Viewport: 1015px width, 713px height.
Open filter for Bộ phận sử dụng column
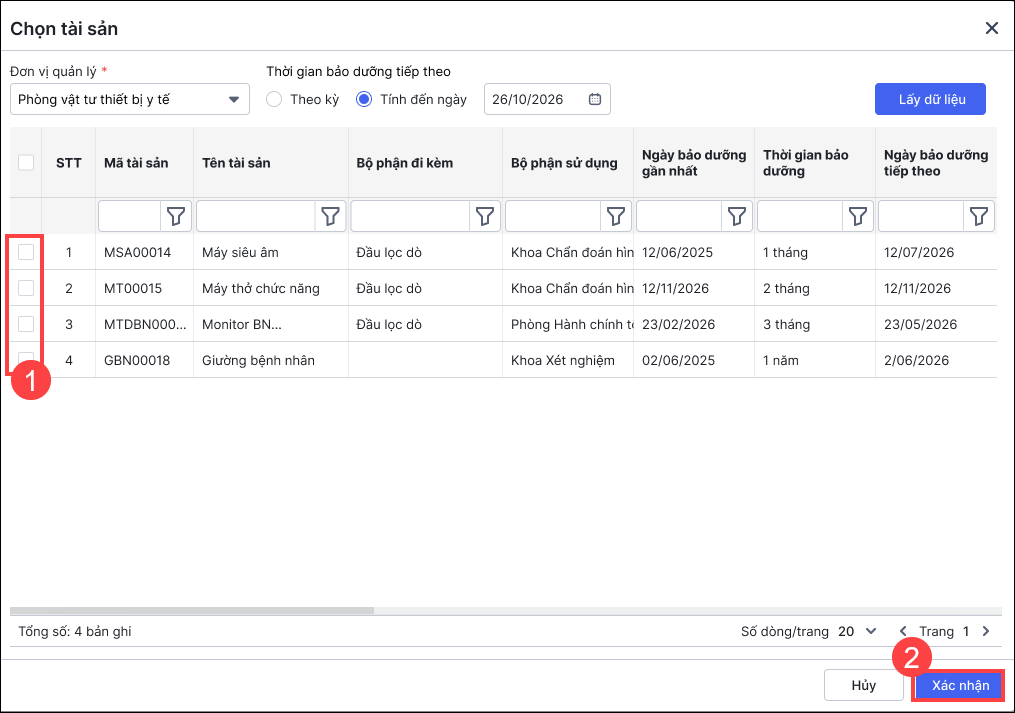616,216
